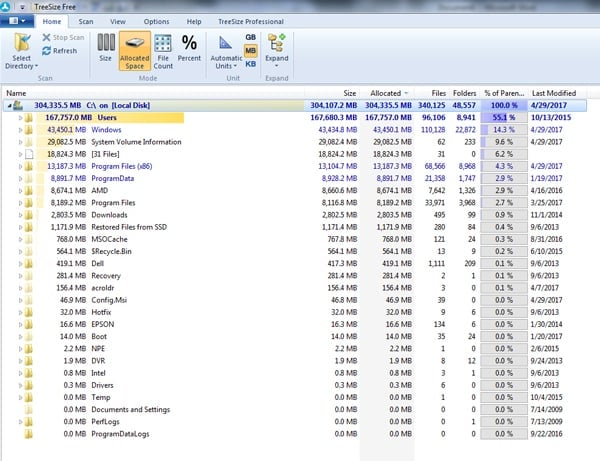
Task: Open the quick access toolbar dropdown
Action: [x=22, y=7]
